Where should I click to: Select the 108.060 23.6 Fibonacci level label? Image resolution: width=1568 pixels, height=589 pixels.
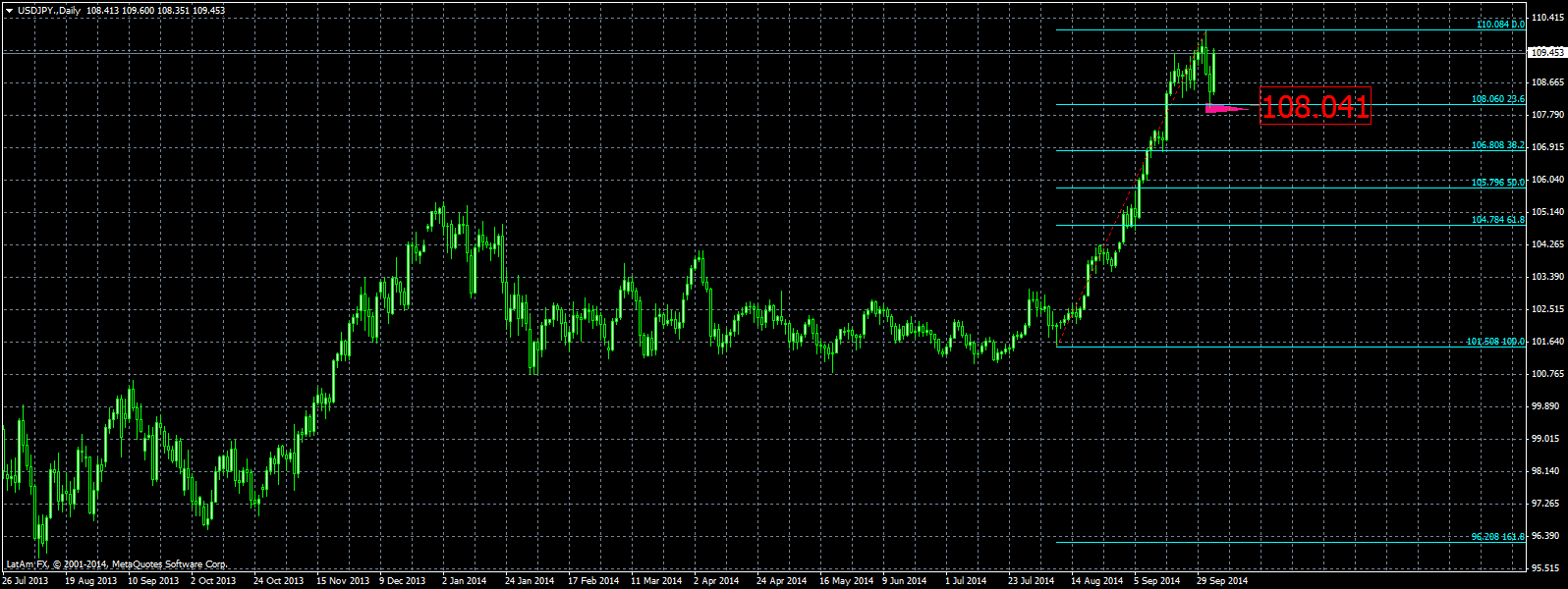1497,99
